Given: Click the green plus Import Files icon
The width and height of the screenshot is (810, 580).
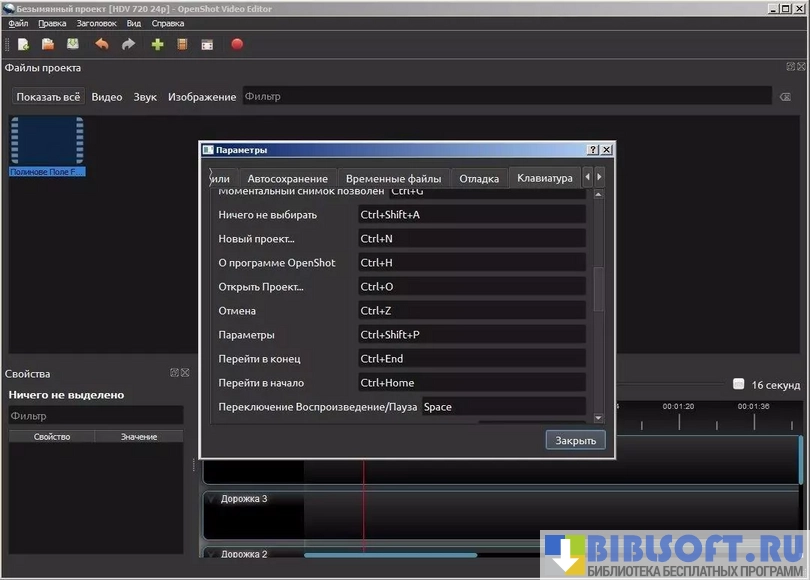Looking at the screenshot, I should click(157, 44).
